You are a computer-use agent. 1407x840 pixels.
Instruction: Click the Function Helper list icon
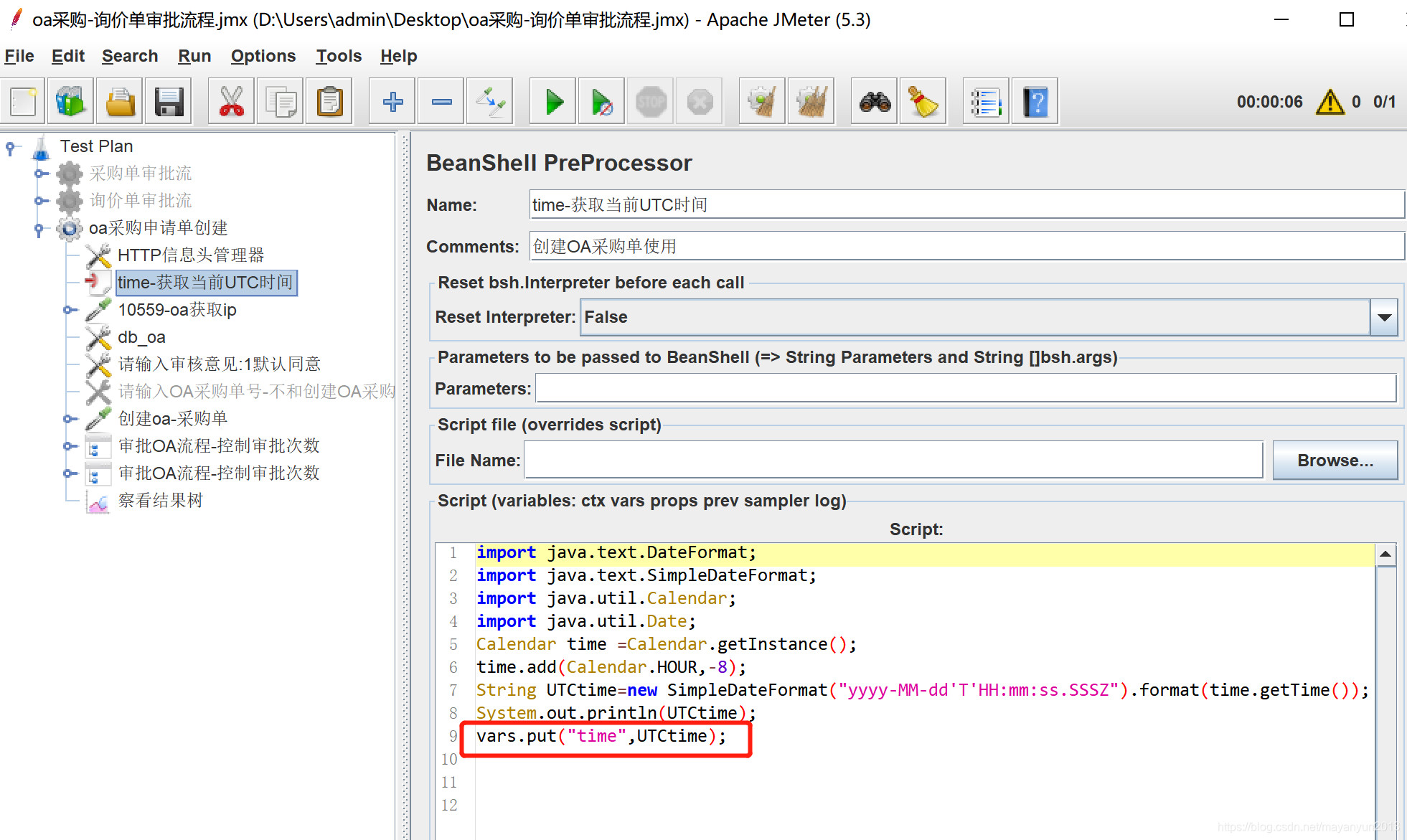click(x=986, y=102)
